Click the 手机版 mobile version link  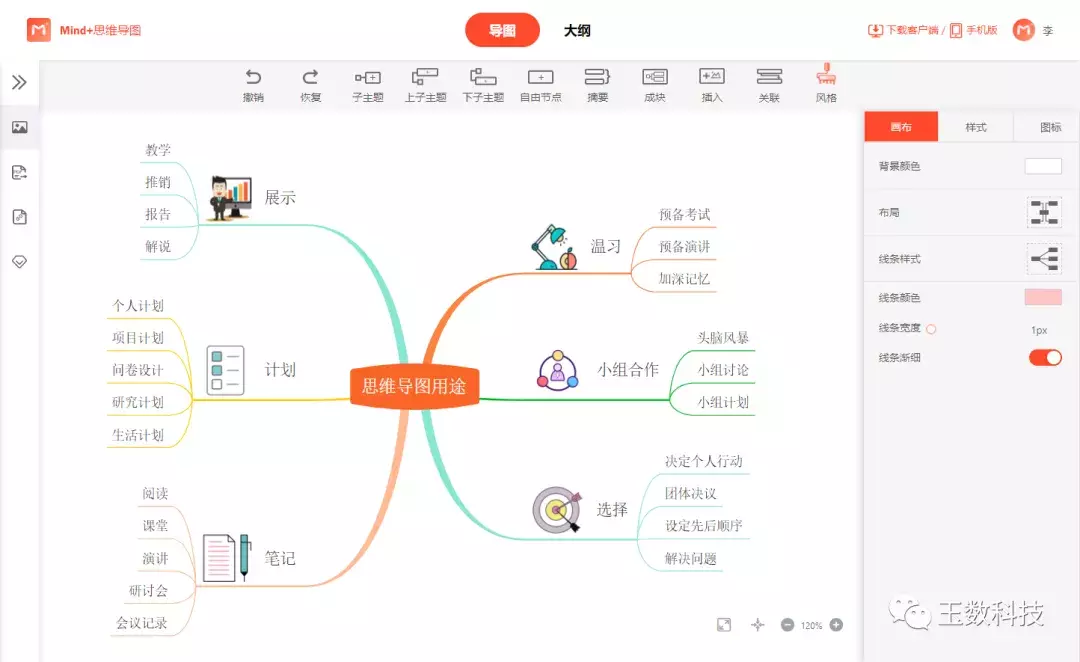tap(973, 31)
